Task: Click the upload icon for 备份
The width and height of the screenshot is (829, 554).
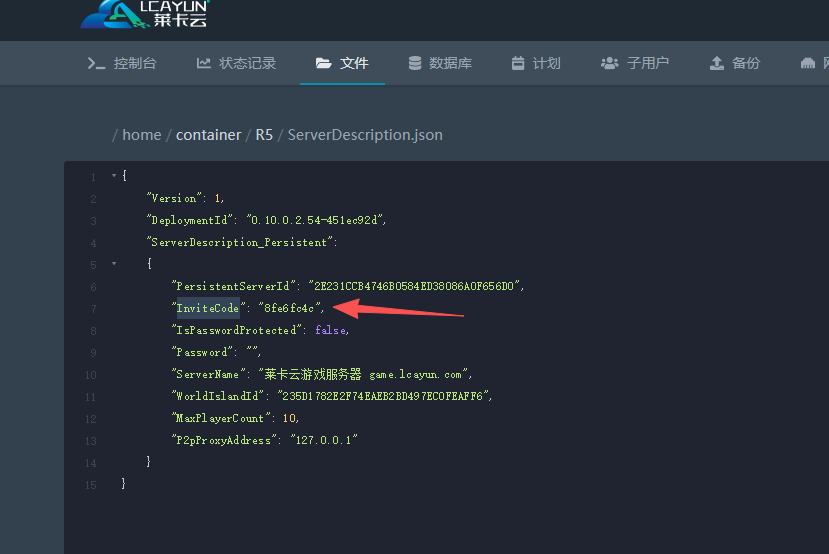Action: (716, 63)
